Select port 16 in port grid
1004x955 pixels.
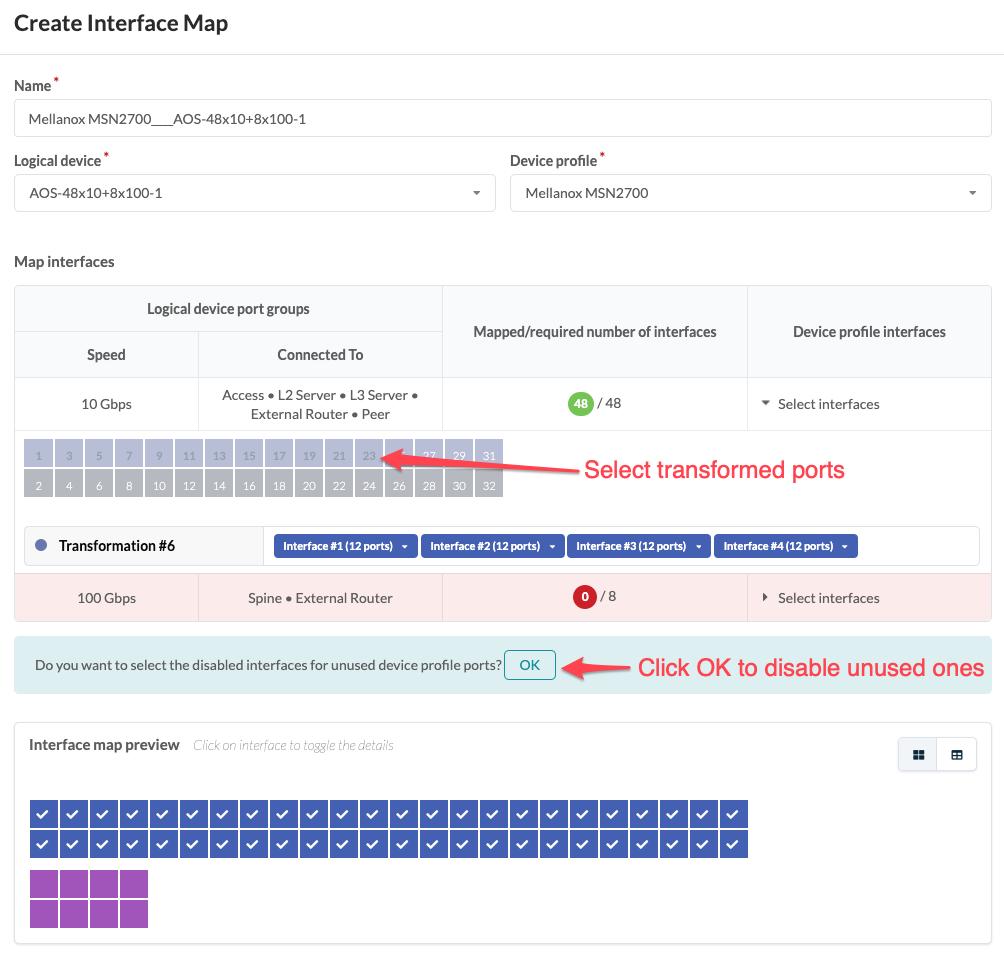tap(249, 486)
